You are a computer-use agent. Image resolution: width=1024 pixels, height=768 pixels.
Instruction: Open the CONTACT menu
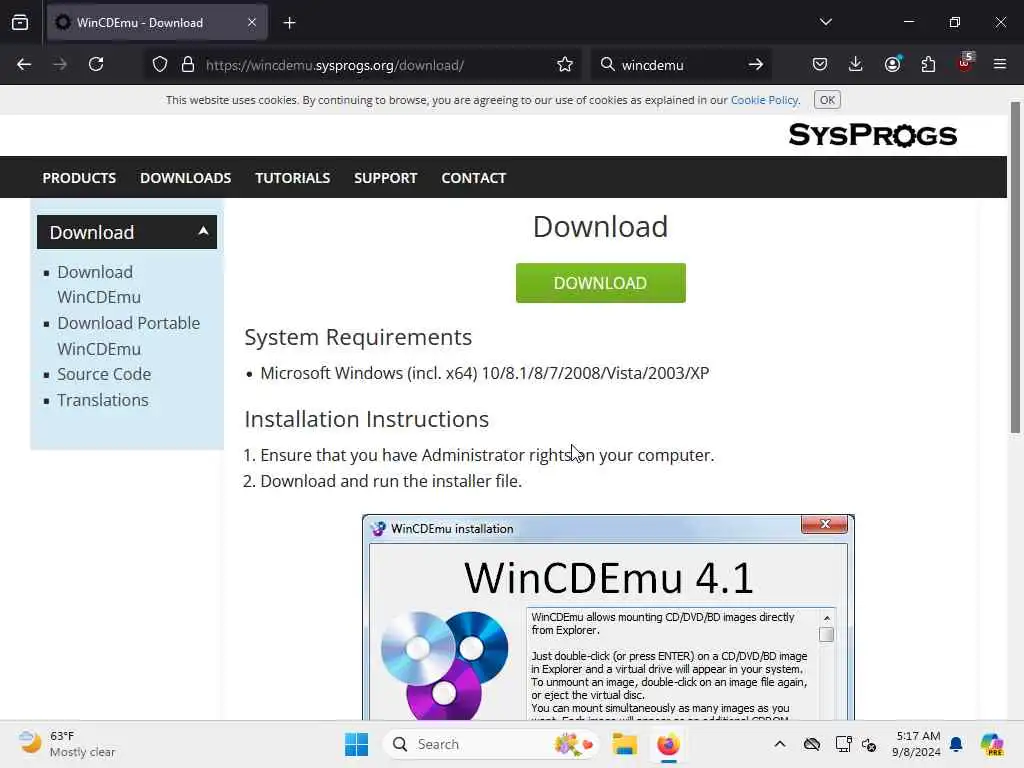click(x=473, y=178)
